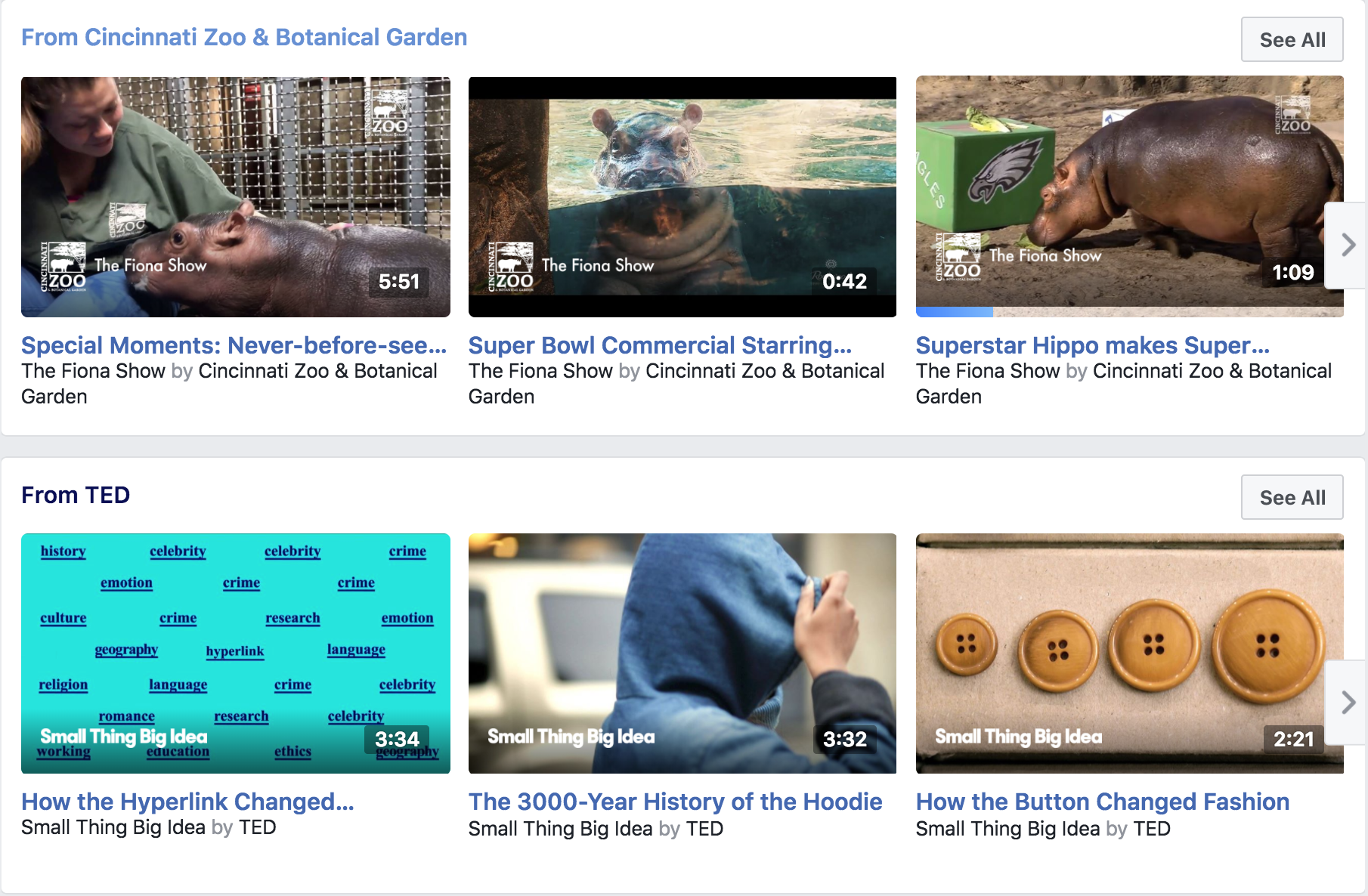Open How the Button Changed Fashion link
Screen dimensions: 1368x896
point(1103,802)
